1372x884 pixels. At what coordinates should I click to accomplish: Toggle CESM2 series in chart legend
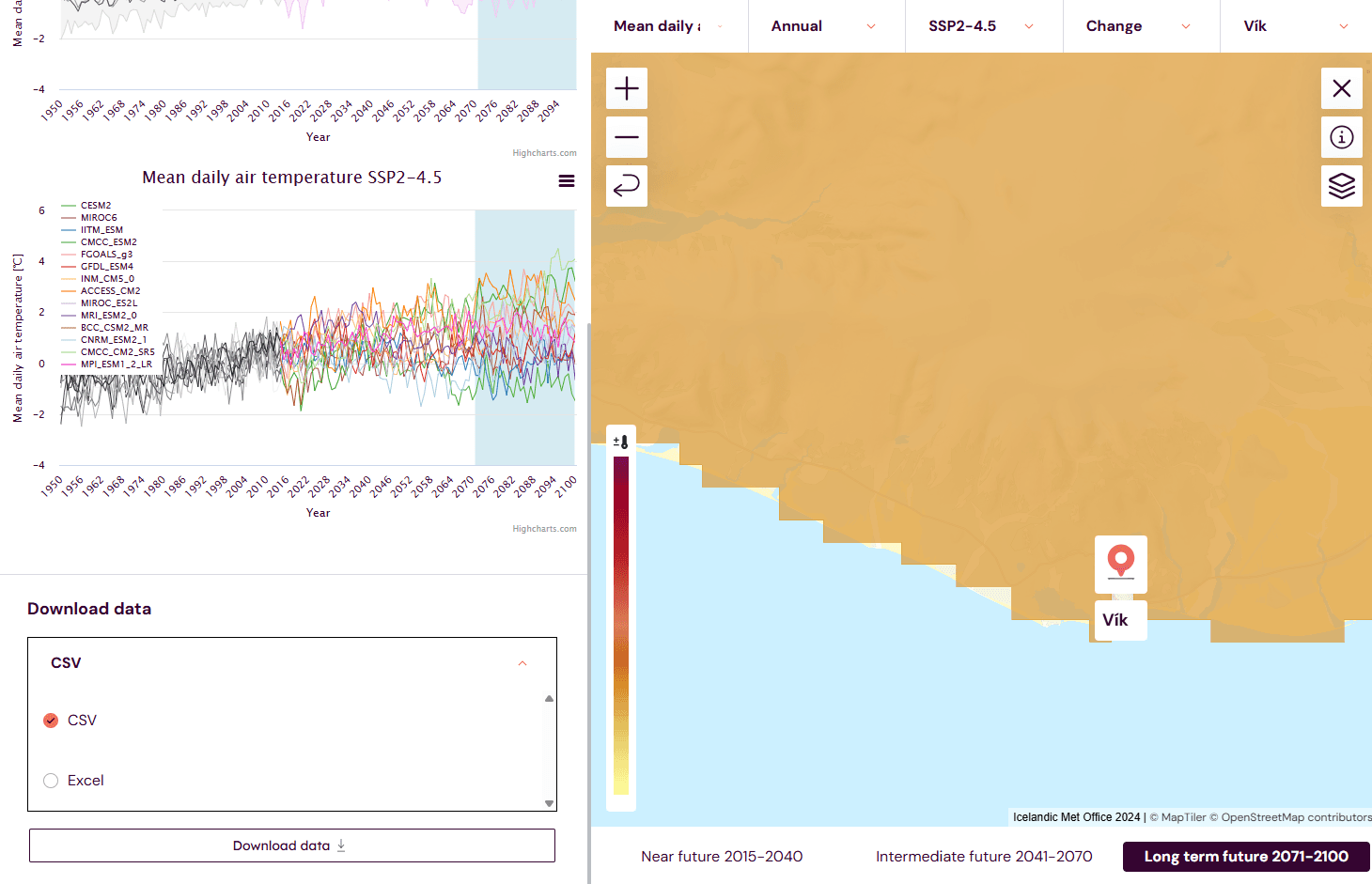pos(95,206)
